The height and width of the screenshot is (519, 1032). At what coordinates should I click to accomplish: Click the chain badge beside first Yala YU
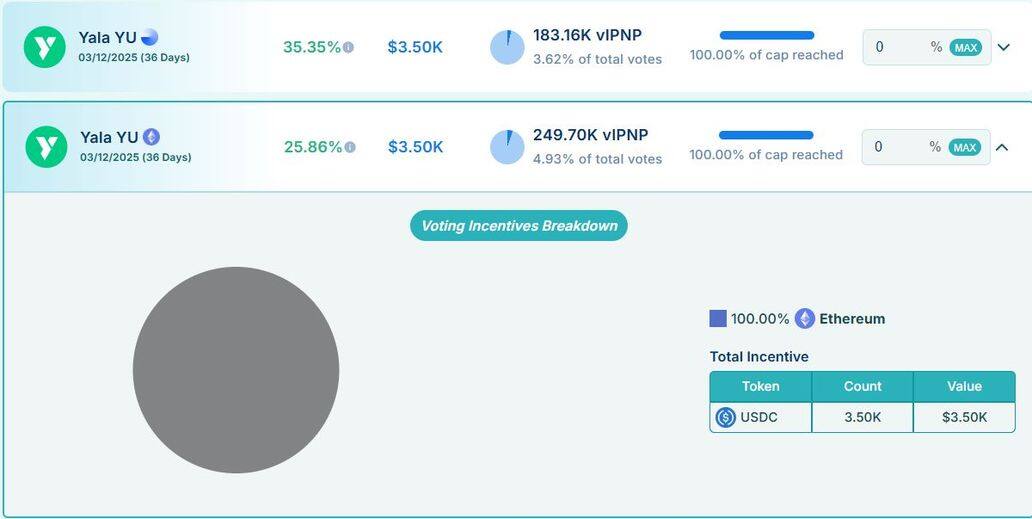click(150, 37)
